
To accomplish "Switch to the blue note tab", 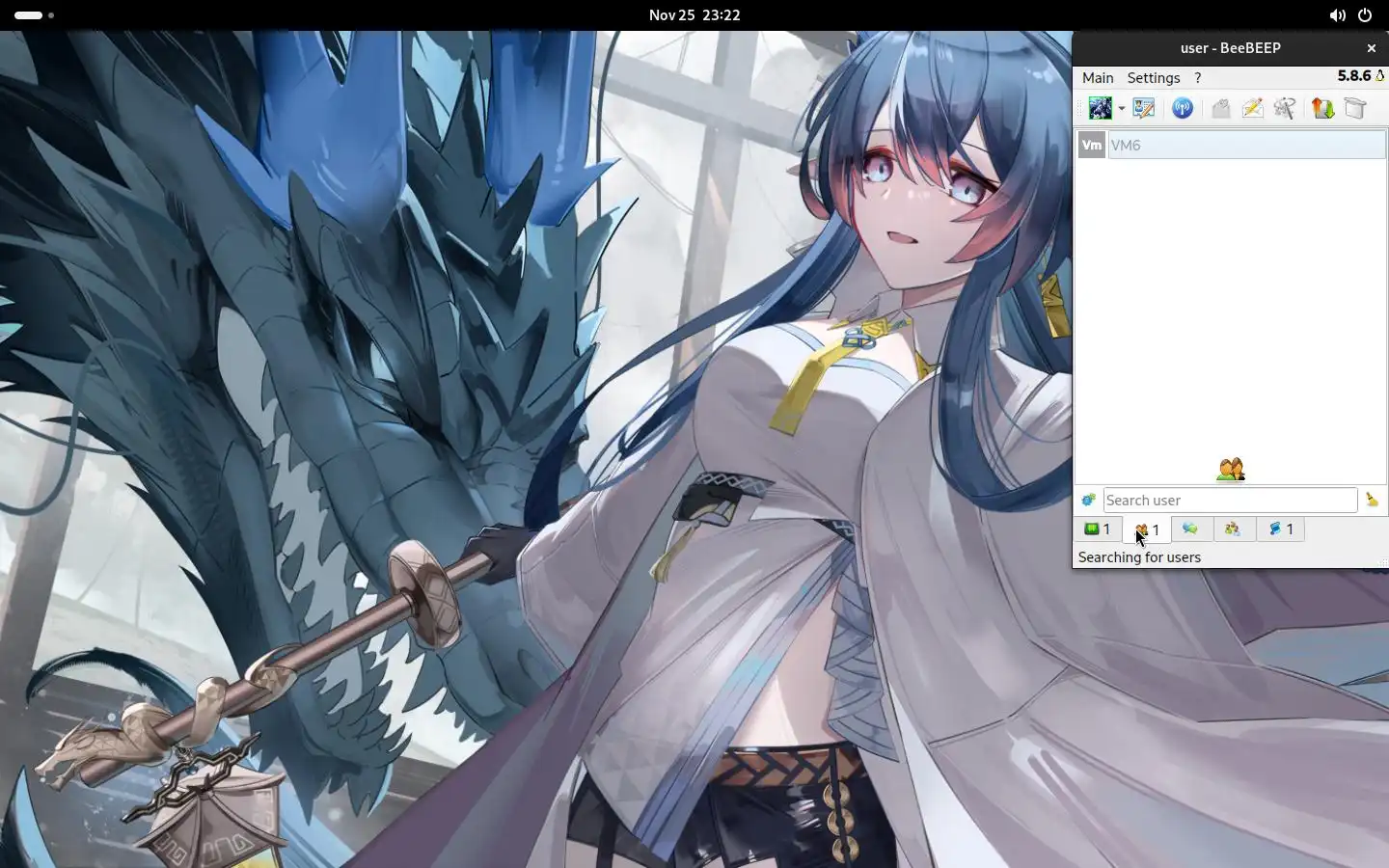I will click(1281, 529).
